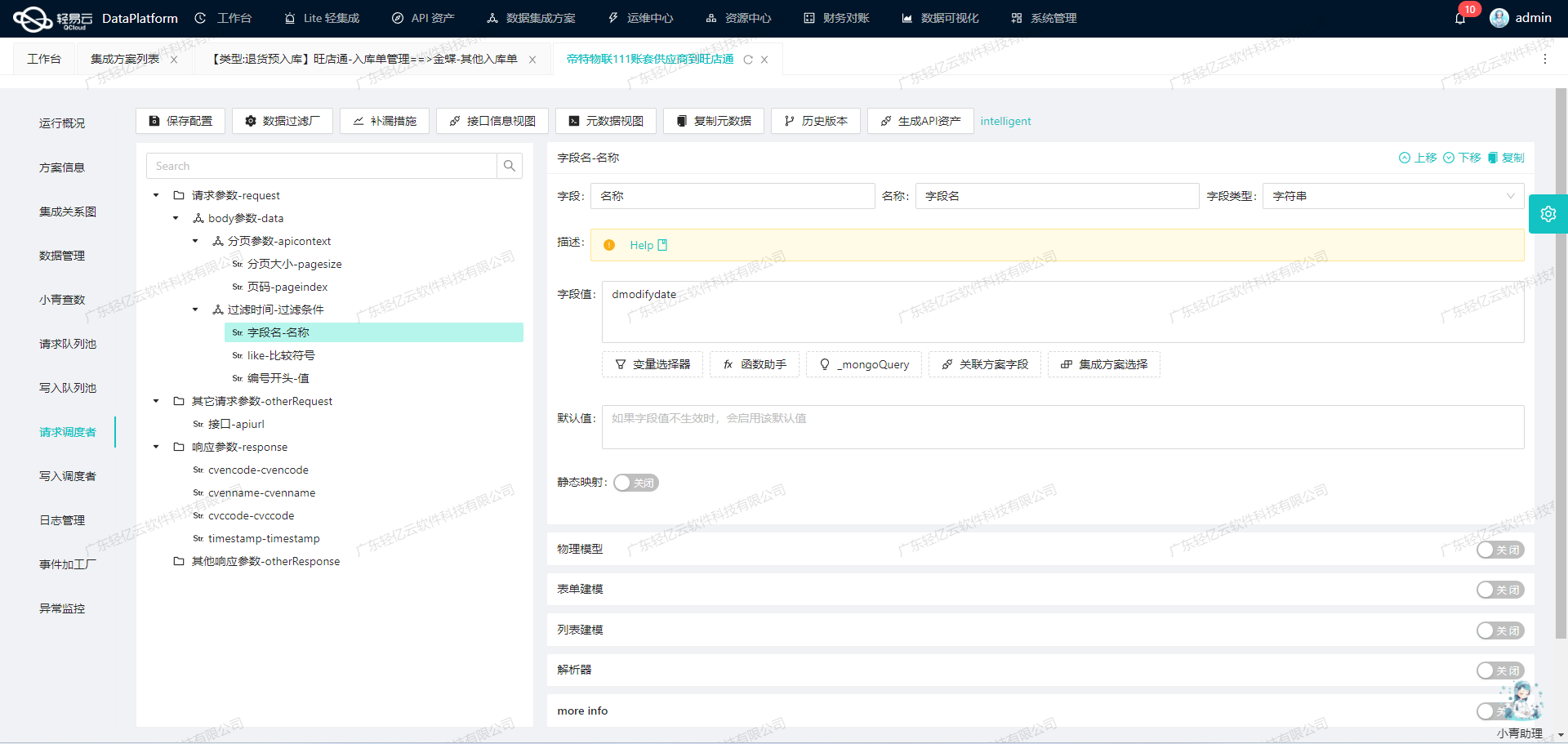The height and width of the screenshot is (744, 1568).
Task: Click the 默认值 text area
Action: pyautogui.click(x=1063, y=427)
